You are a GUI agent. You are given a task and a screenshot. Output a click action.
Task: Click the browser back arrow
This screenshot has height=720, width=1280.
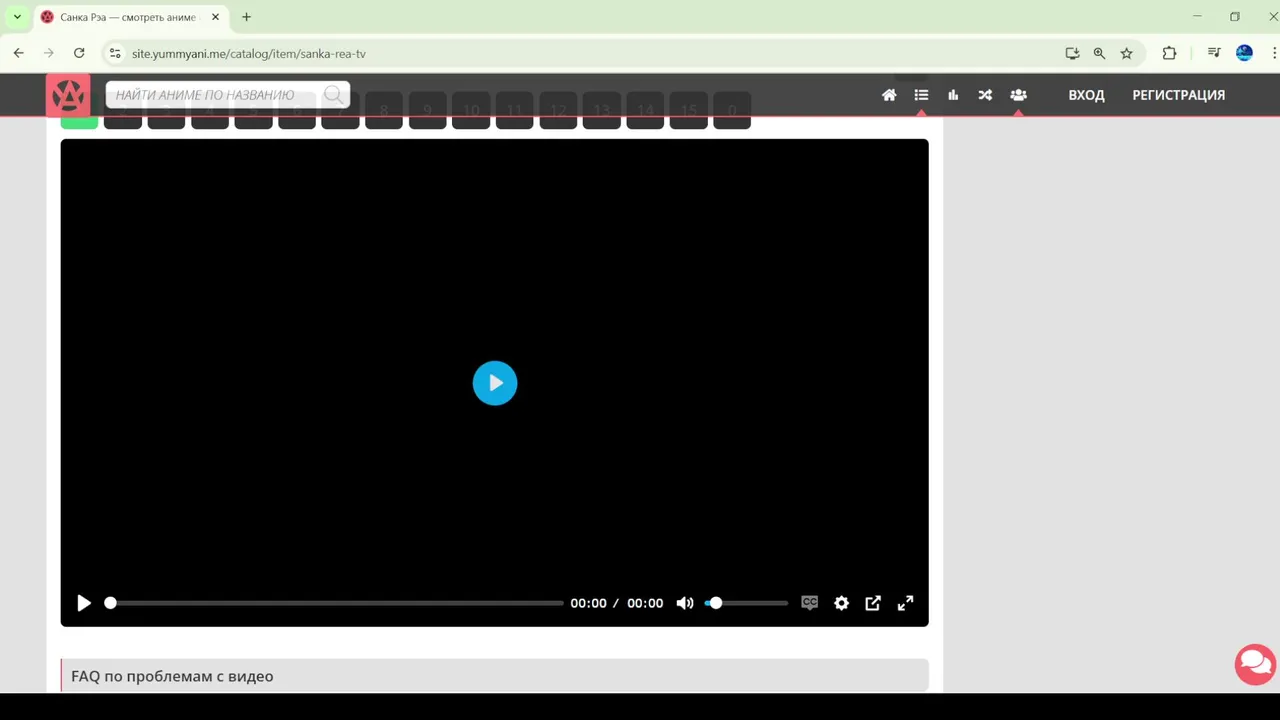pos(18,53)
